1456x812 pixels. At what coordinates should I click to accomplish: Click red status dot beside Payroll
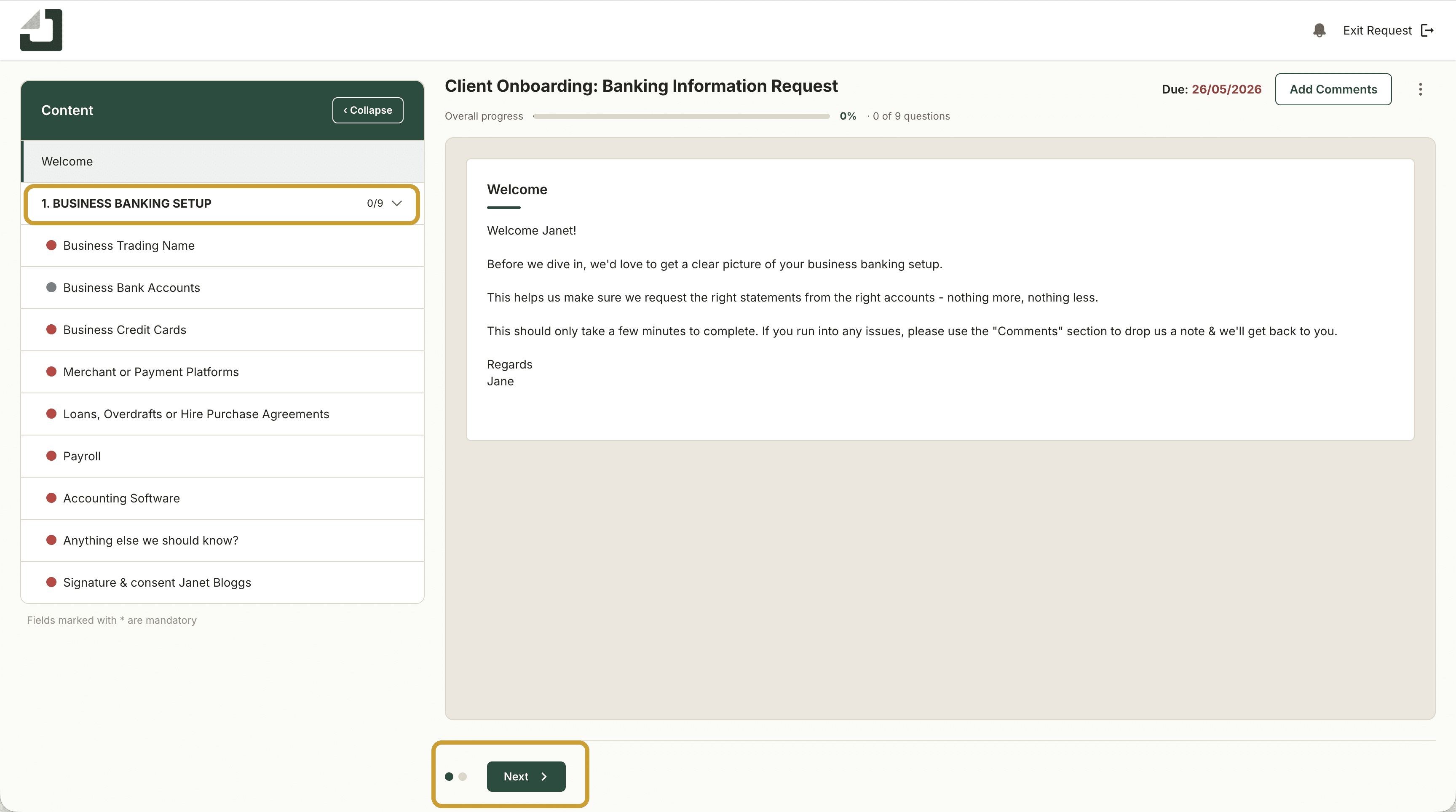[51, 455]
